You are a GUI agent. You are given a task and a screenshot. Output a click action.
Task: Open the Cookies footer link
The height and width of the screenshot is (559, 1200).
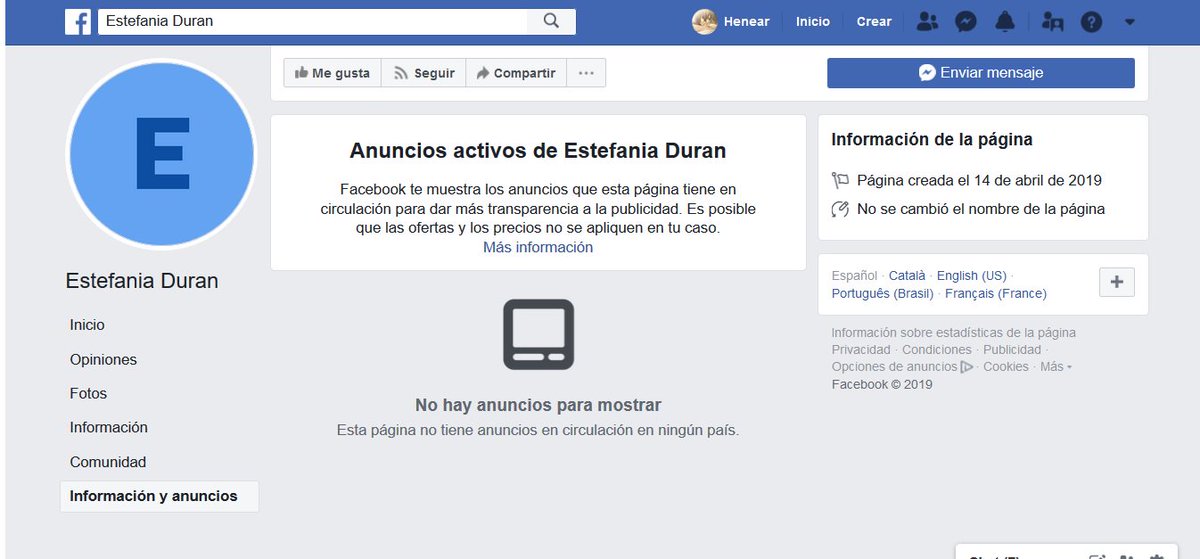point(1006,367)
